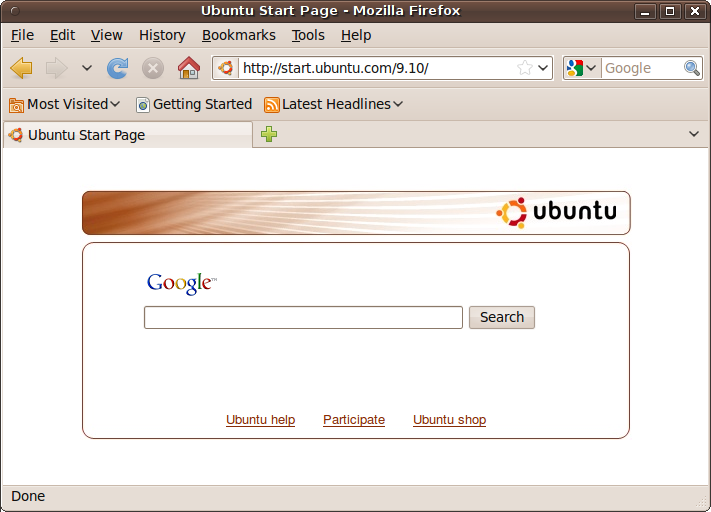The image size is (711, 512).
Task: Go to the Home page icon
Action: pos(189,68)
